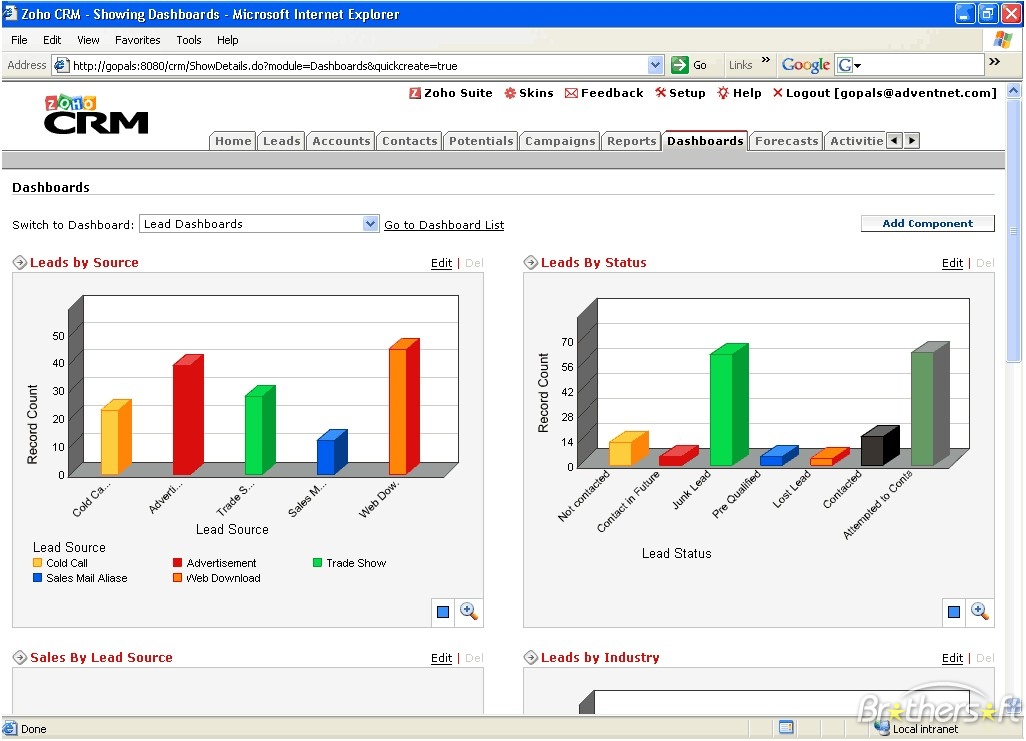Switch to the Accounts tab
Image resolution: width=1026 pixels, height=741 pixels.
coord(341,141)
